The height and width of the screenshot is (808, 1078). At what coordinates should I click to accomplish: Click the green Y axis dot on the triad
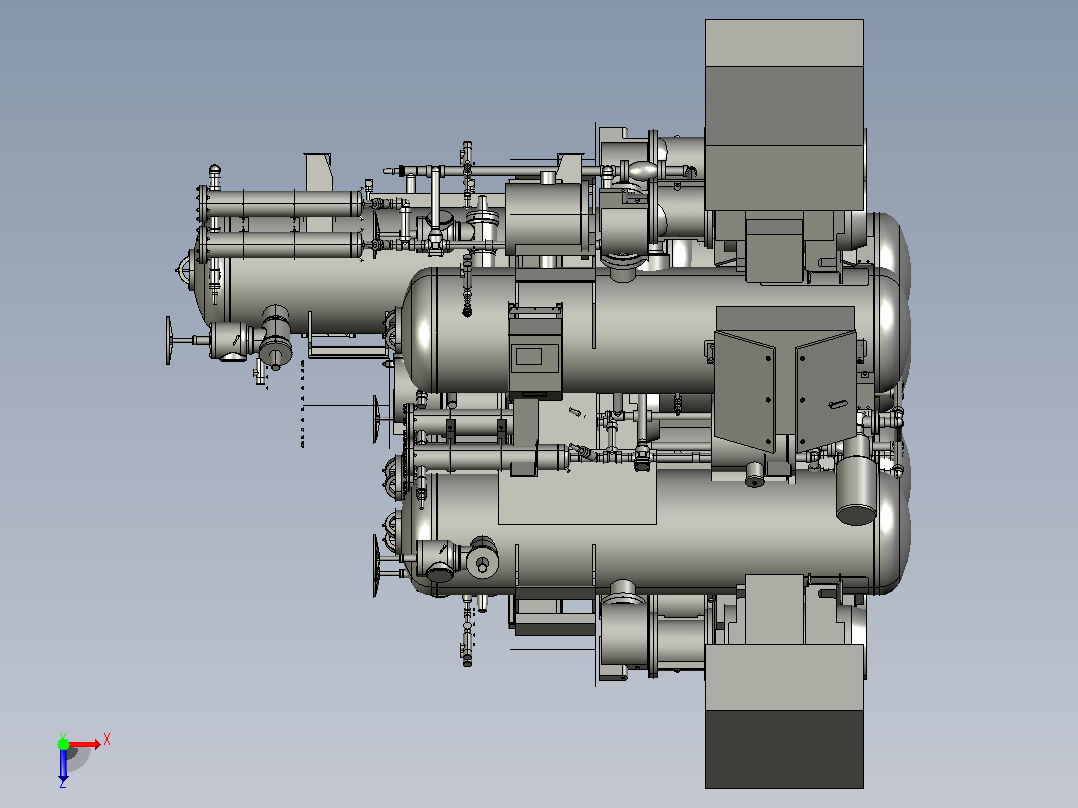[x=63, y=743]
